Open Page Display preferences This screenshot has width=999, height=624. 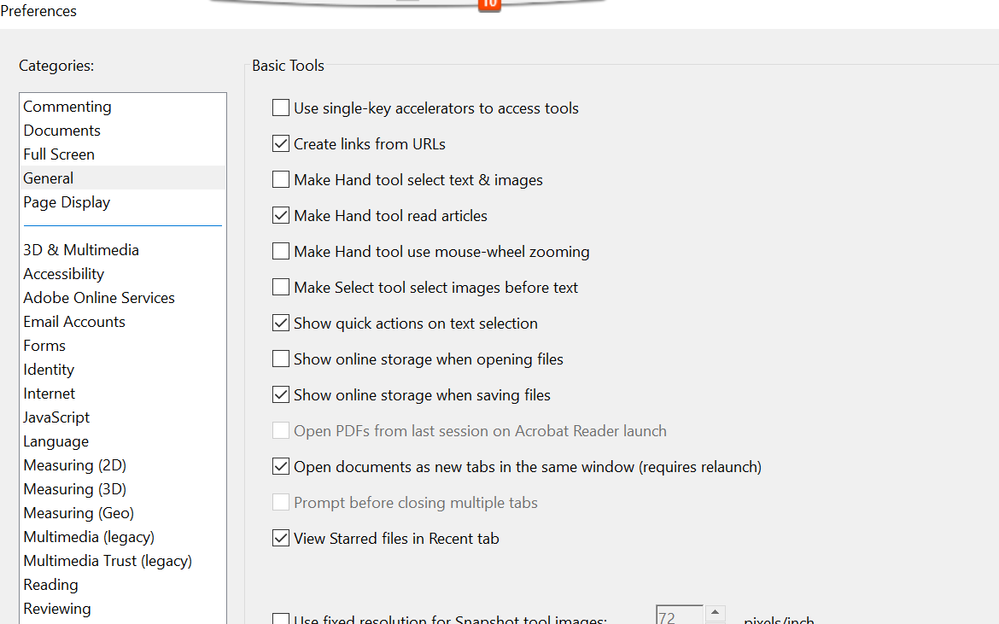point(66,202)
